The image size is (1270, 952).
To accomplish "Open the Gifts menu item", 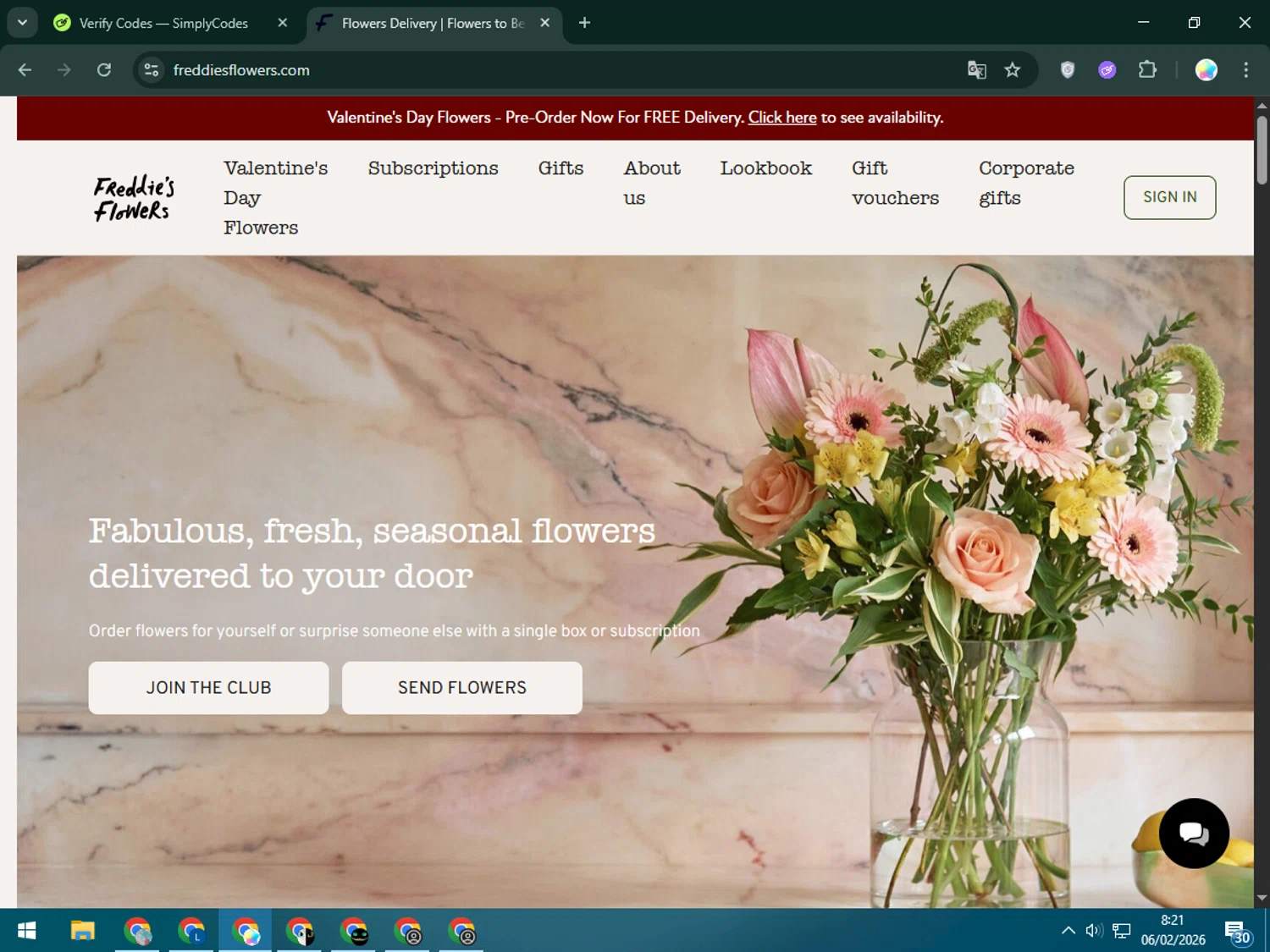I will tap(560, 168).
